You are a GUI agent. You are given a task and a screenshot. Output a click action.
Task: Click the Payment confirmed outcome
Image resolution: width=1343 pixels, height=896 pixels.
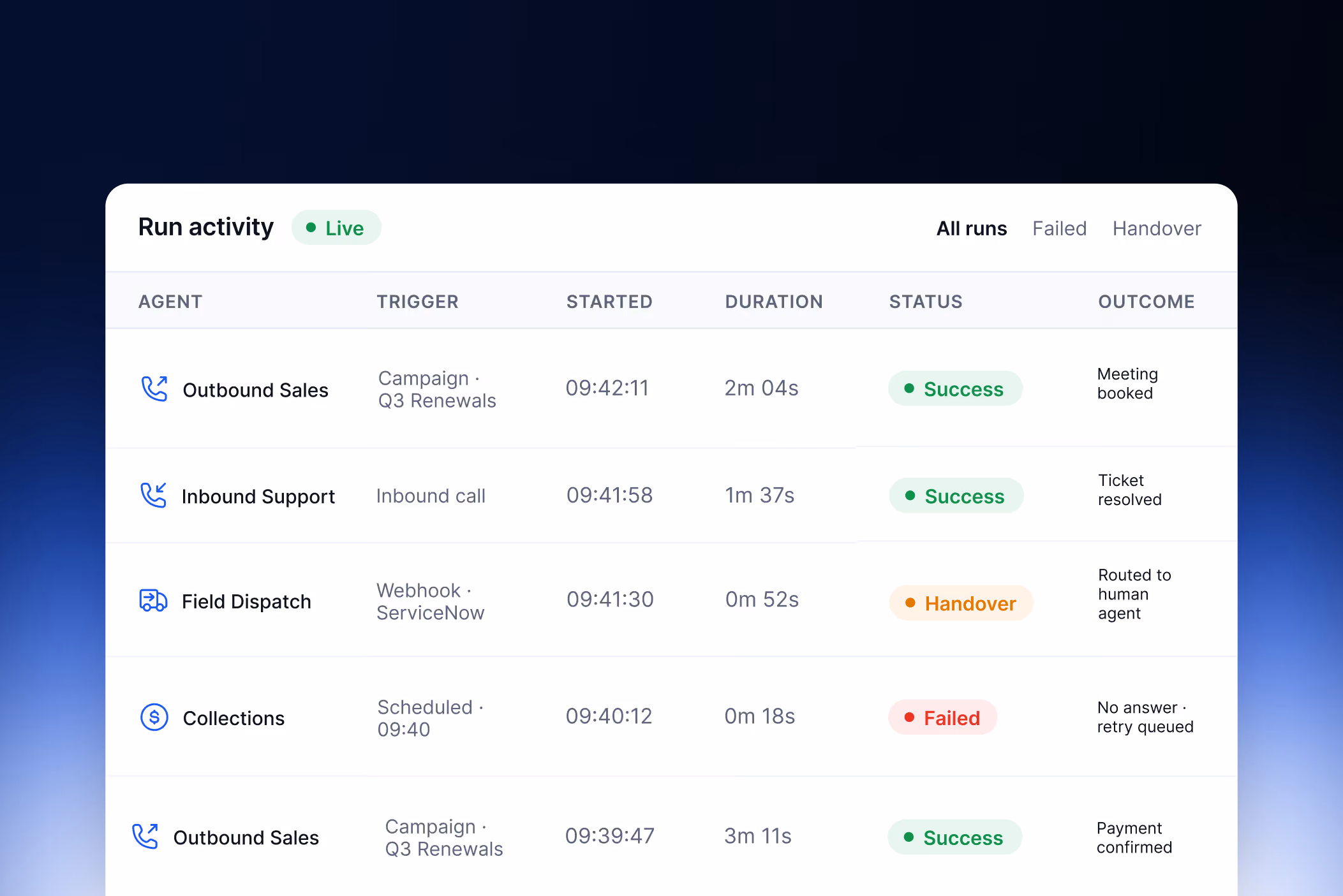point(1134,837)
